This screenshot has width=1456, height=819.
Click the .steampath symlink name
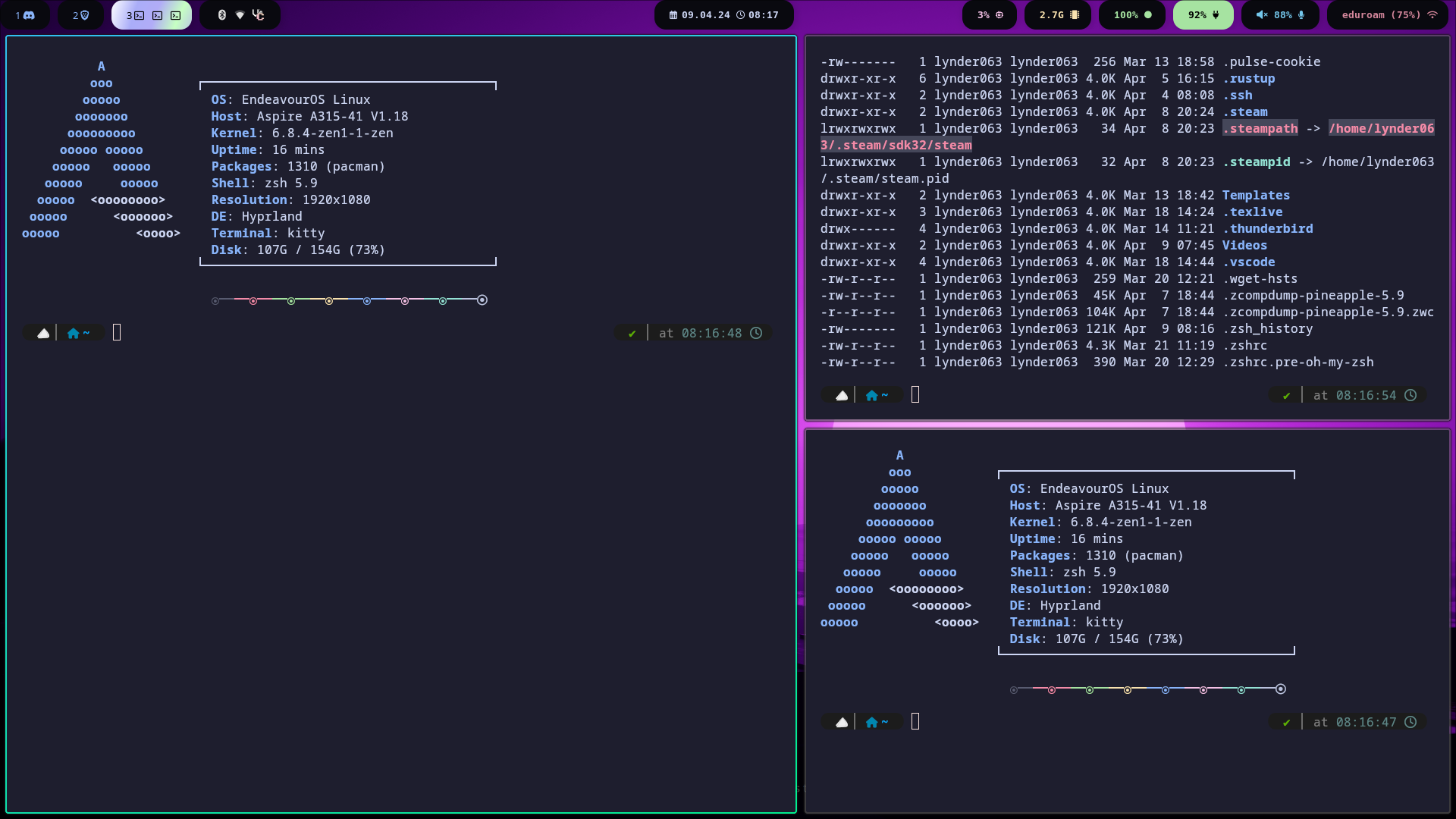pos(1260,128)
